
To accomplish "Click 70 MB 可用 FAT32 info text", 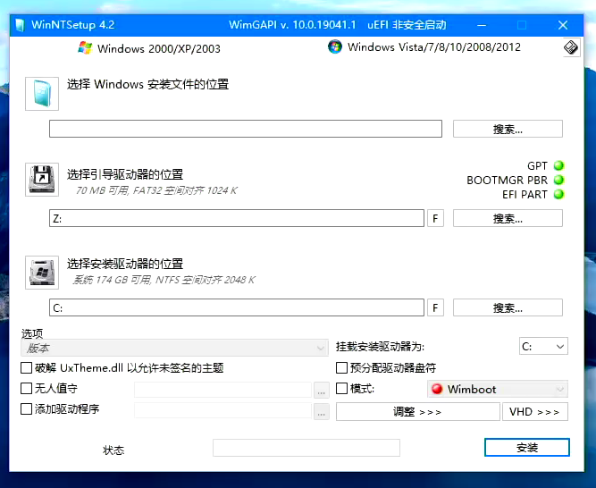I will pyautogui.click(x=156, y=190).
